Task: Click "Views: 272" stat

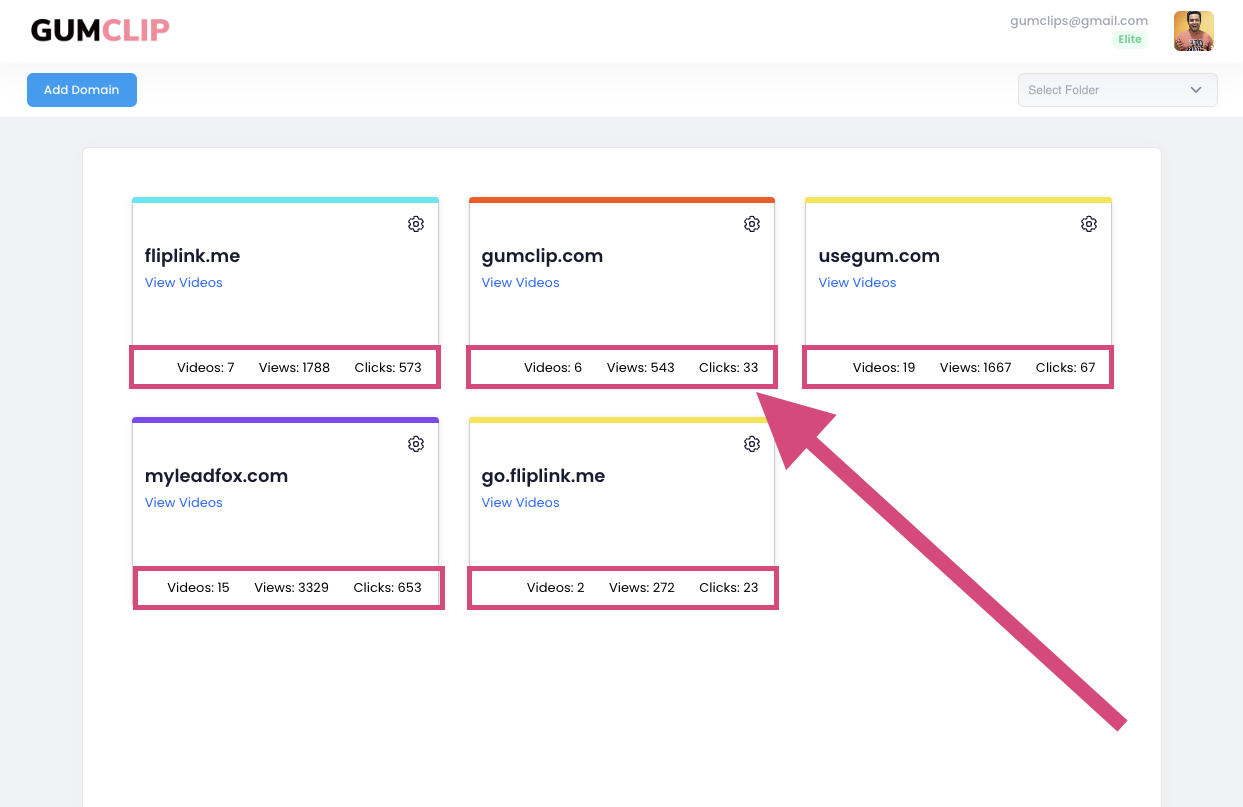Action: coord(642,588)
